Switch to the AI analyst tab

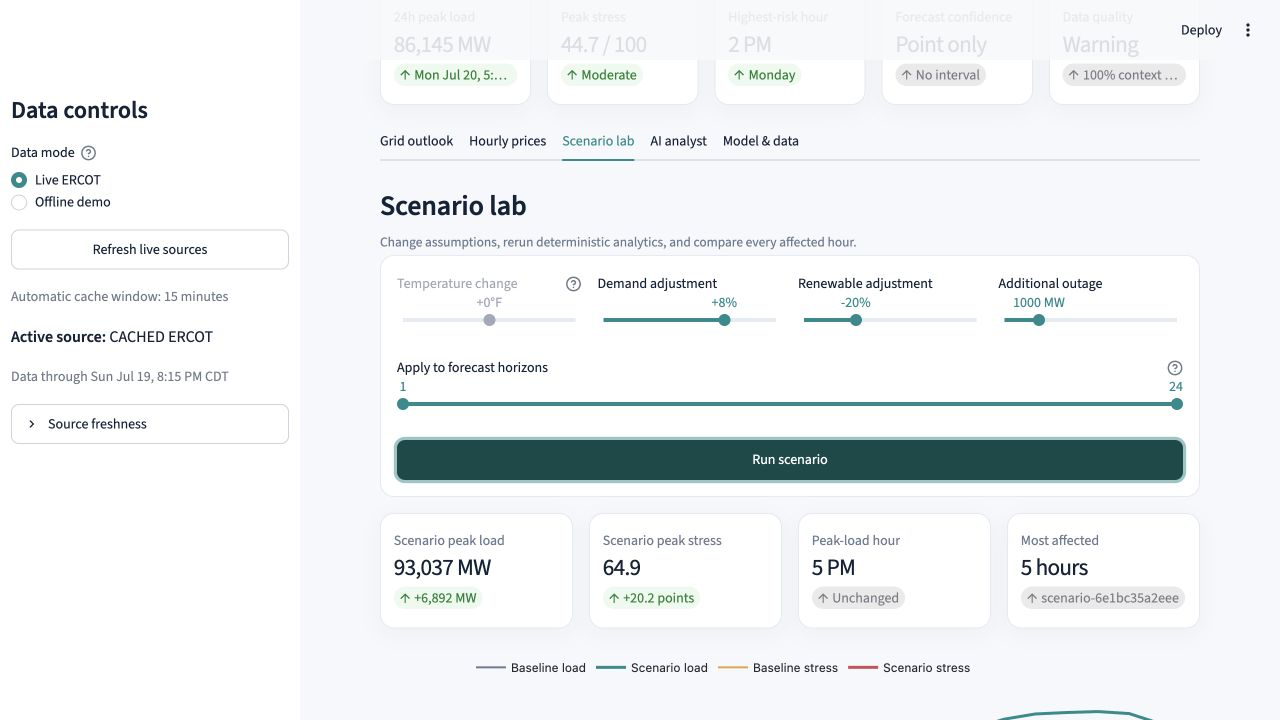point(678,141)
